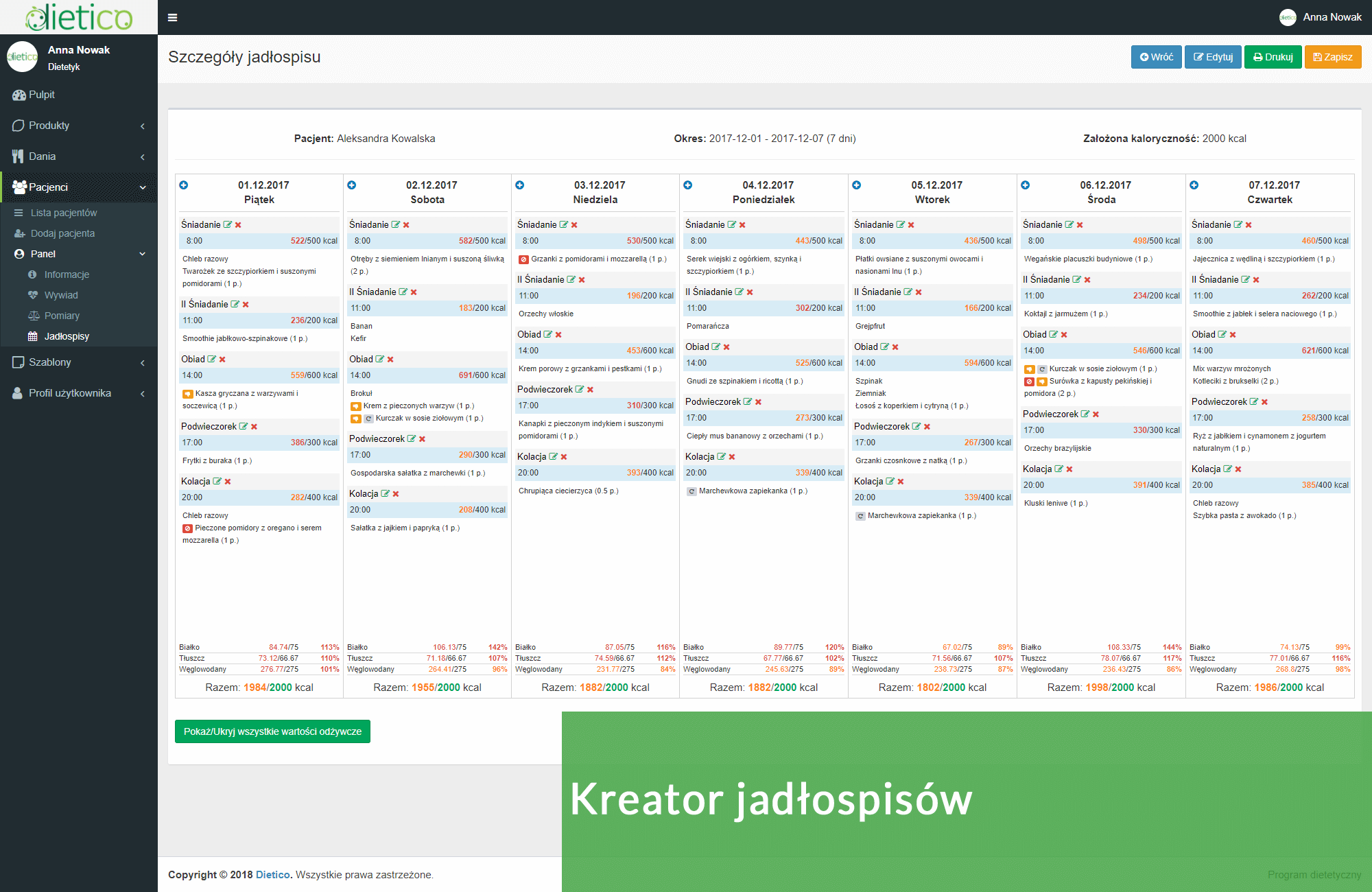The image size is (1372, 892).
Task: Remove the II Śniadanie on Czwartek
Action: (x=1255, y=279)
